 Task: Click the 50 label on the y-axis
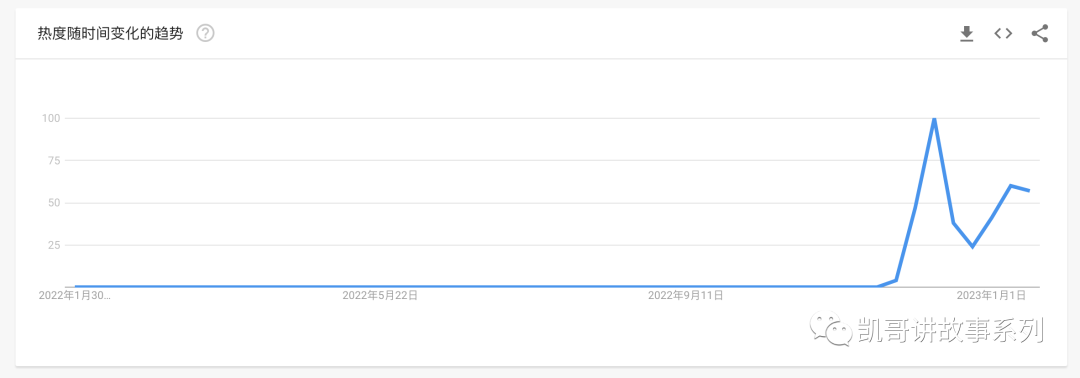(55, 203)
